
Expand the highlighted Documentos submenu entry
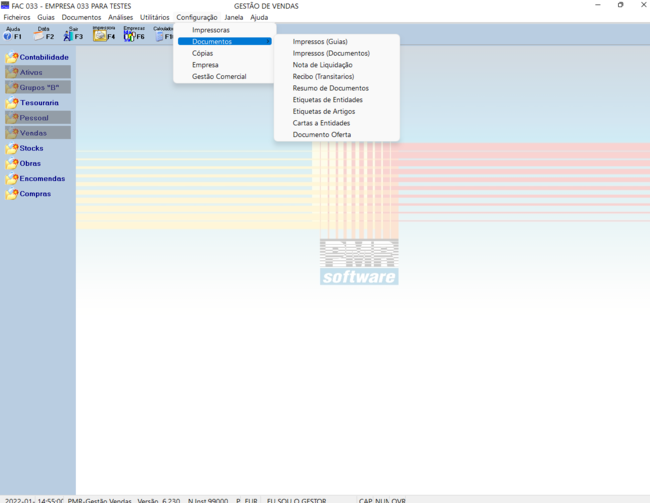(x=225, y=41)
